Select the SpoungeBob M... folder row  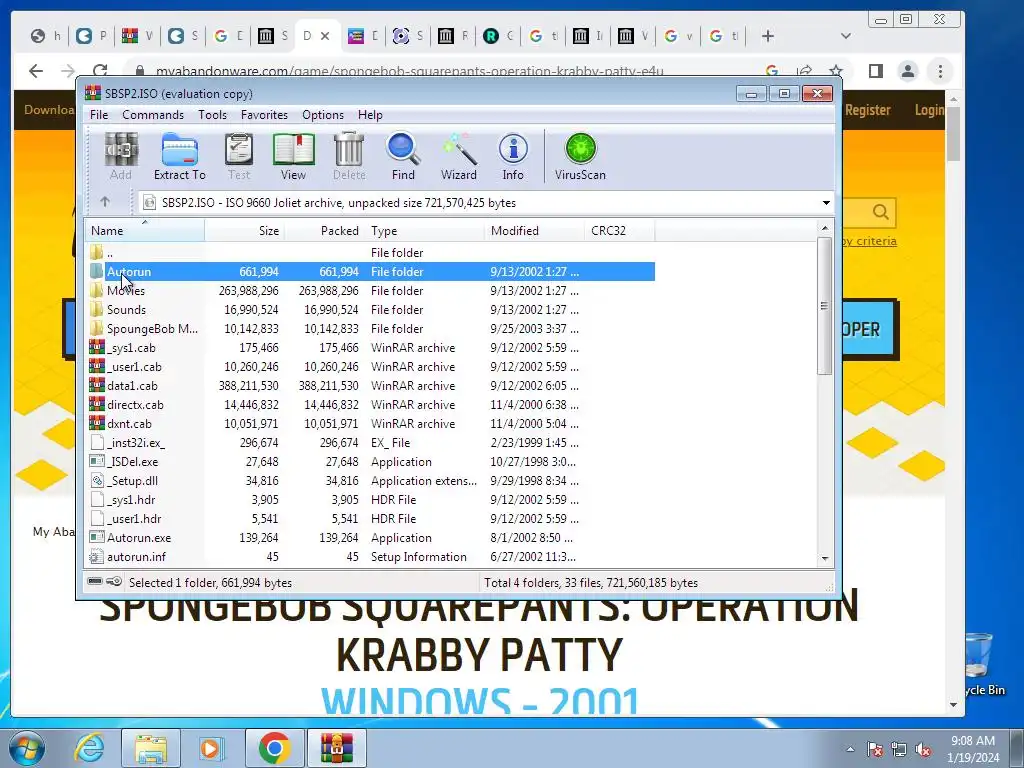(x=370, y=328)
